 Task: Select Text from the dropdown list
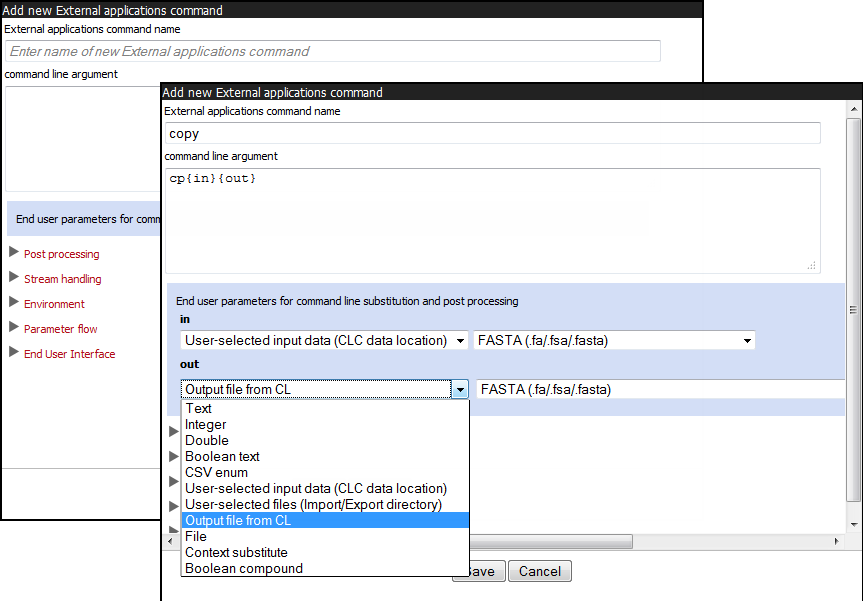[198, 408]
